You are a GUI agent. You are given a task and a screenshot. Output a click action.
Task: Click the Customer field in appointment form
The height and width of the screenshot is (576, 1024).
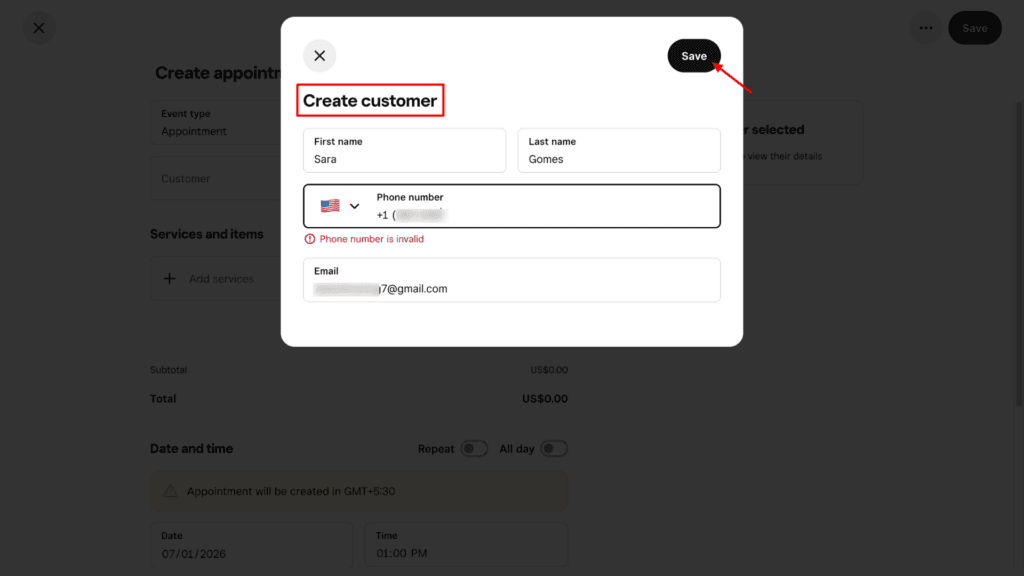click(x=215, y=179)
